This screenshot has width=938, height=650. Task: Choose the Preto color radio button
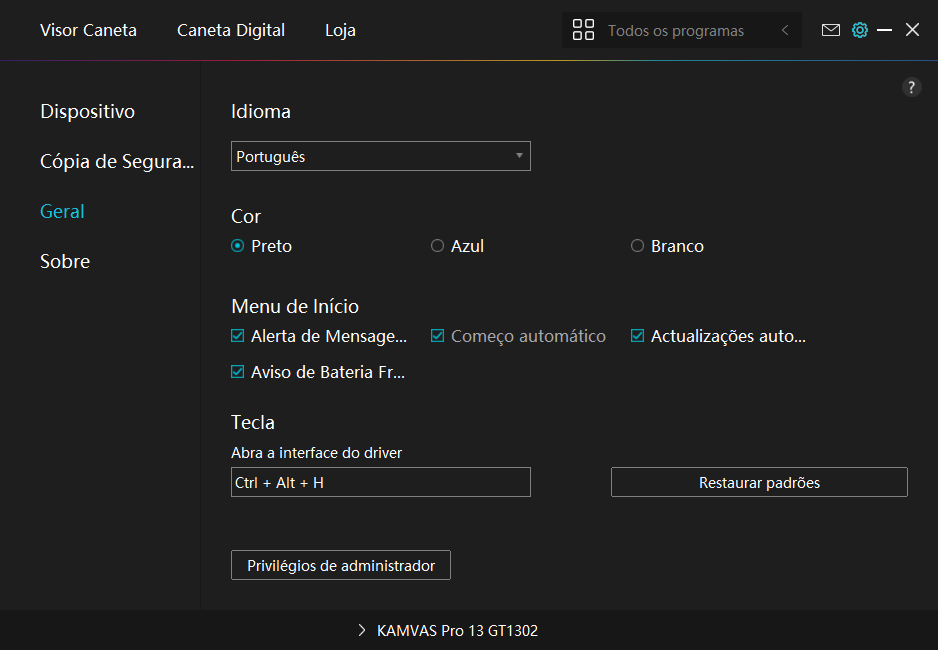tap(238, 246)
